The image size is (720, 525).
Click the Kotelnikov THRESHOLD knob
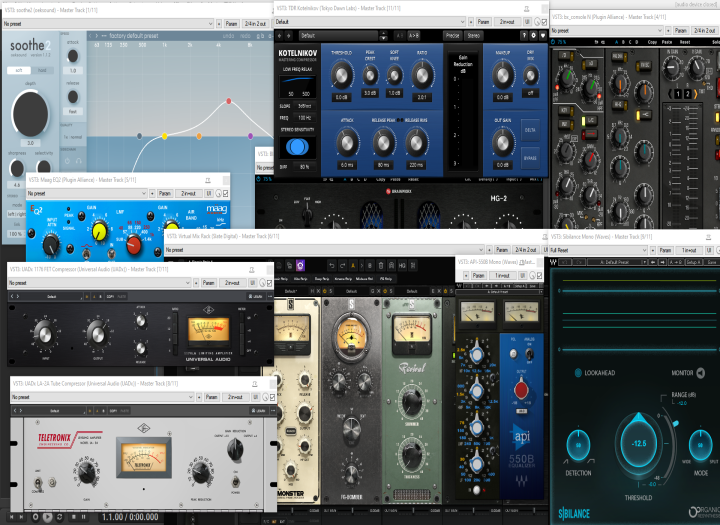tap(341, 75)
